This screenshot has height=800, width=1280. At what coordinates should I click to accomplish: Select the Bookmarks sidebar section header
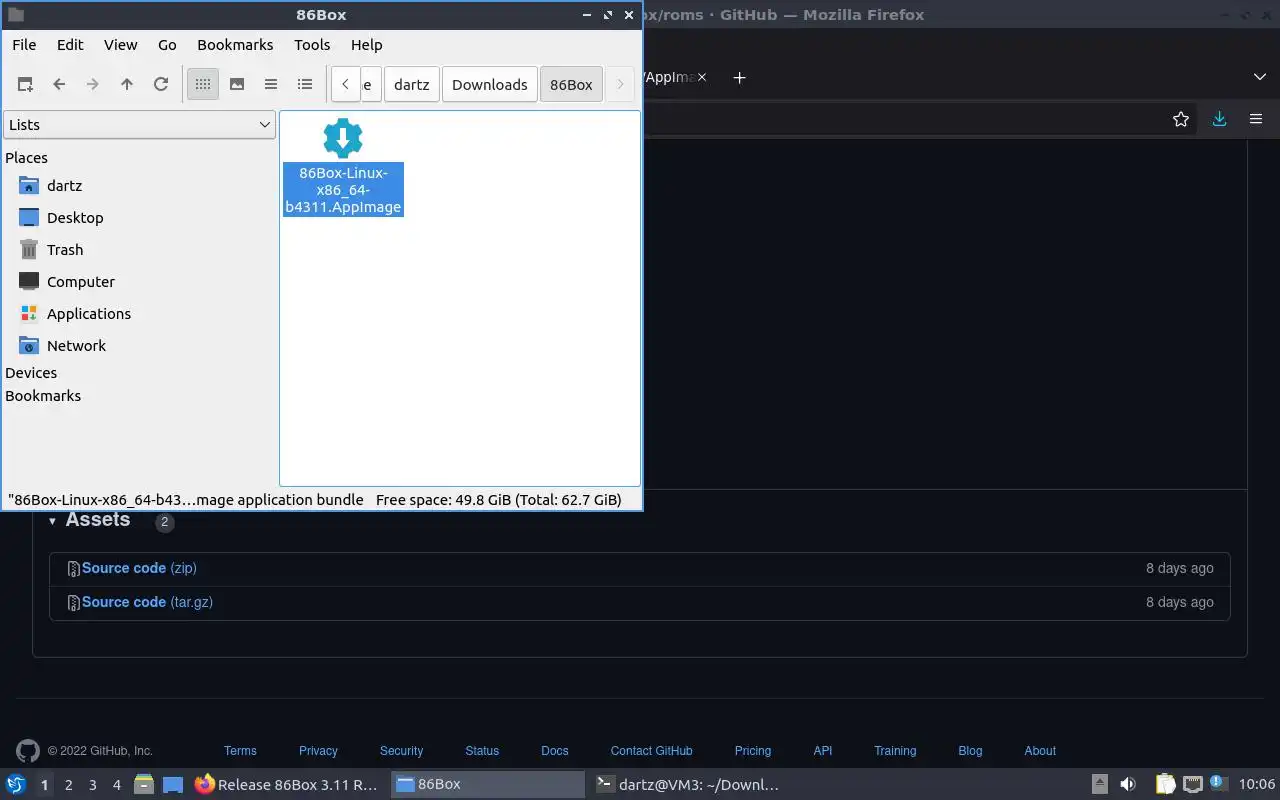click(43, 396)
